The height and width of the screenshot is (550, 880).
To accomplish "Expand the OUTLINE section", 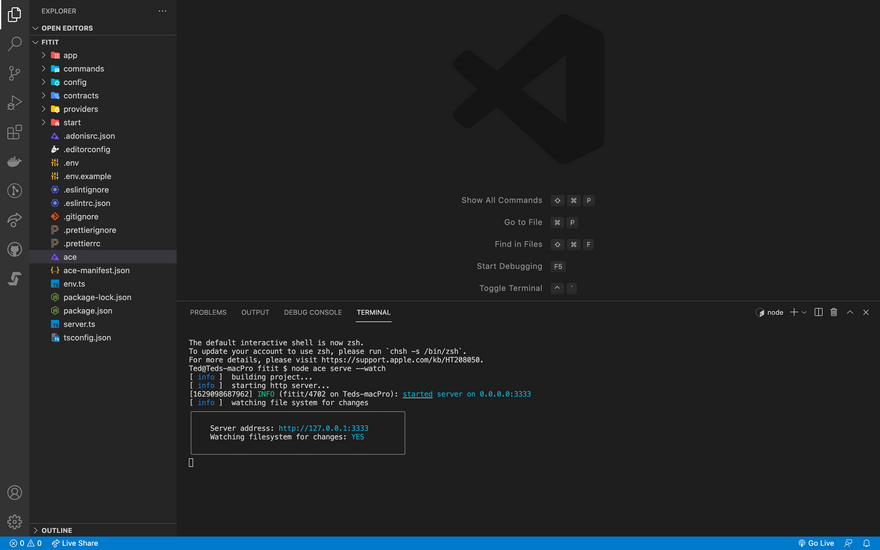I will pyautogui.click(x=56, y=530).
